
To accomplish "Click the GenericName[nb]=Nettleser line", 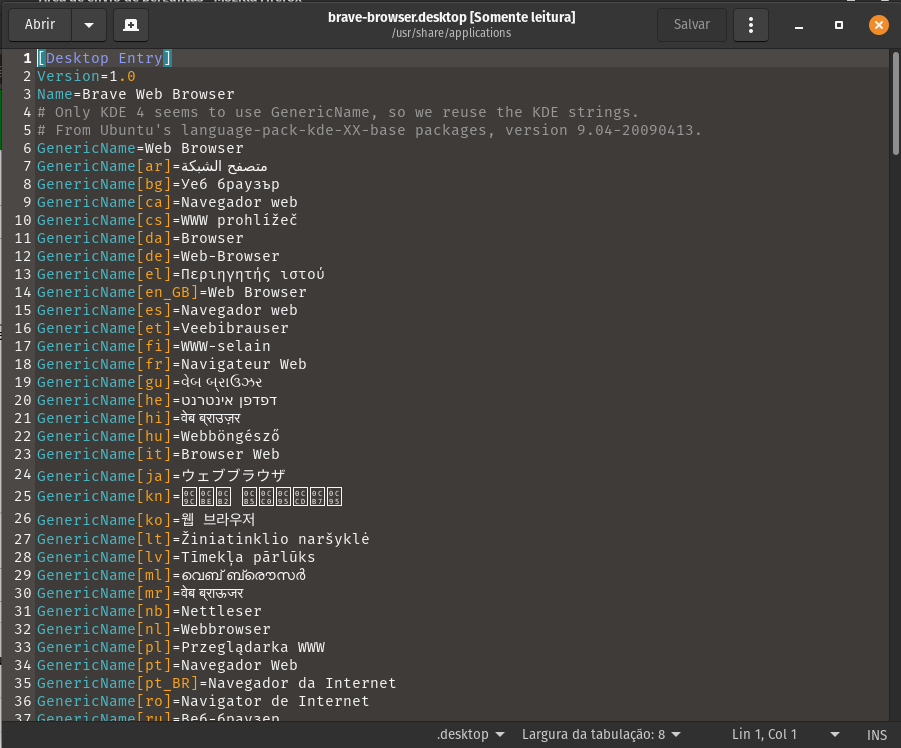I will point(149,611).
